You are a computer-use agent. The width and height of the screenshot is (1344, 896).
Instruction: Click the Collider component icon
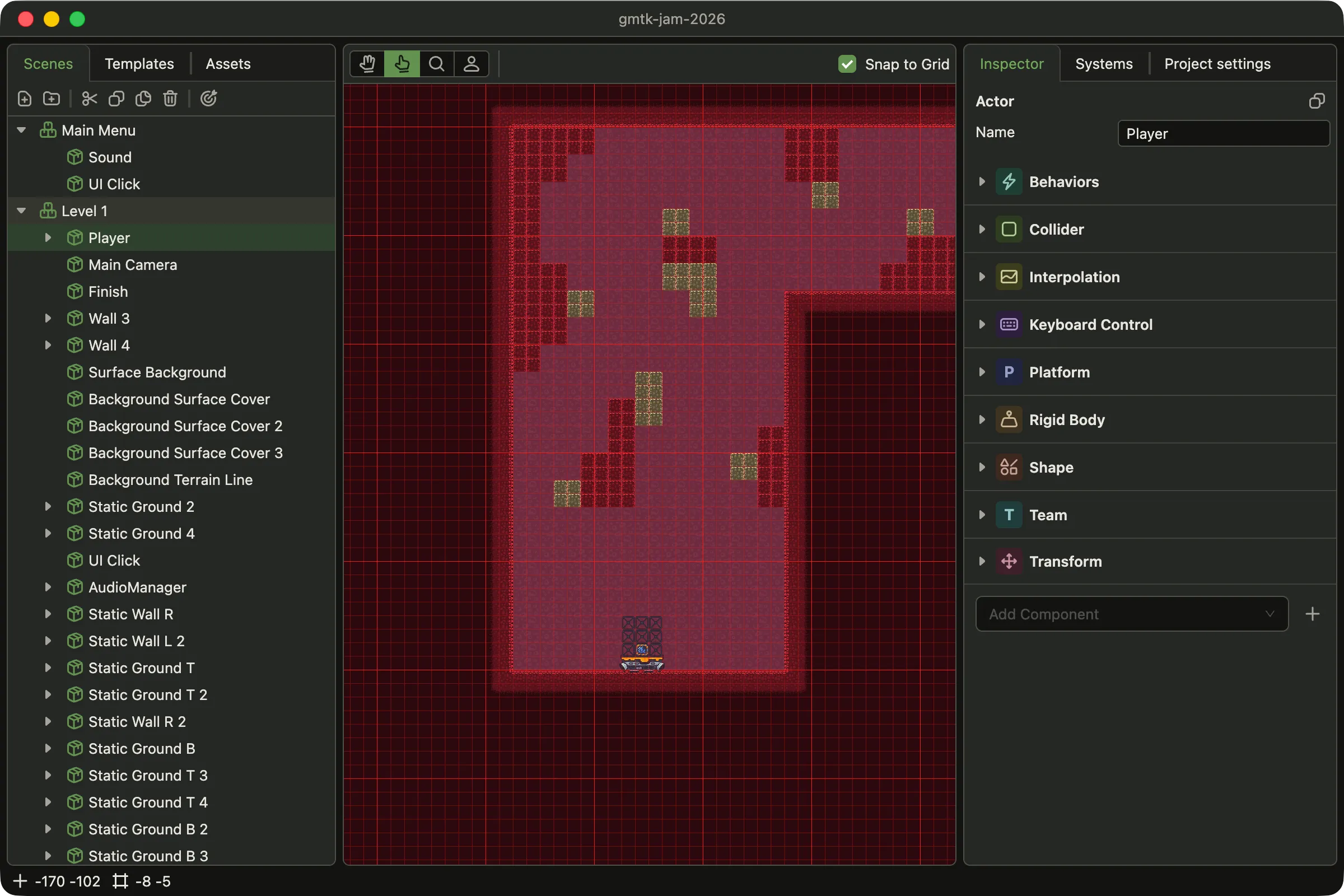point(1009,229)
